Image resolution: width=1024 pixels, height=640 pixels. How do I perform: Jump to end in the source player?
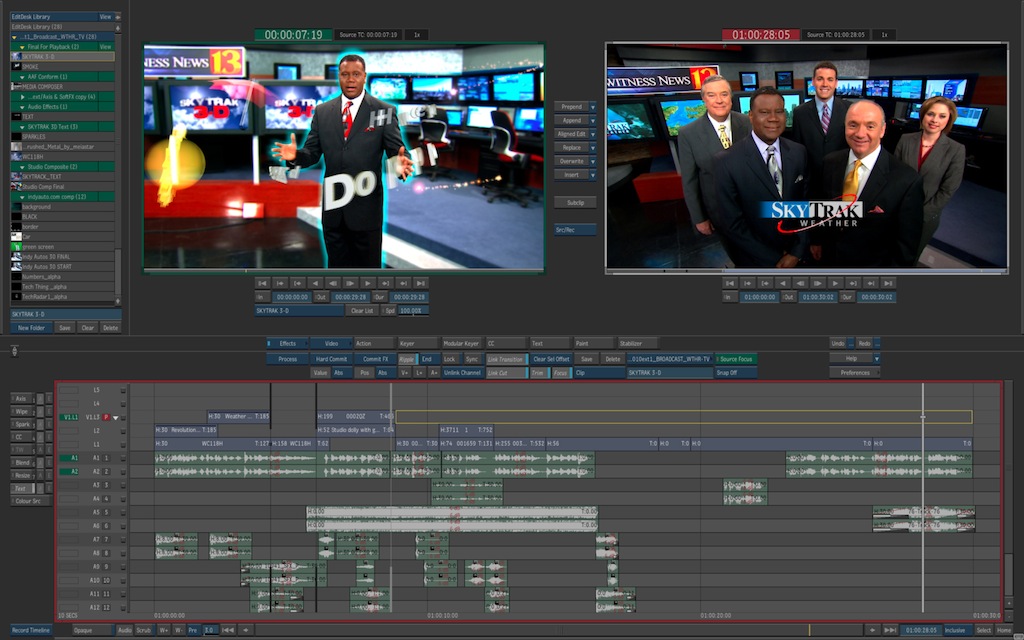[421, 283]
